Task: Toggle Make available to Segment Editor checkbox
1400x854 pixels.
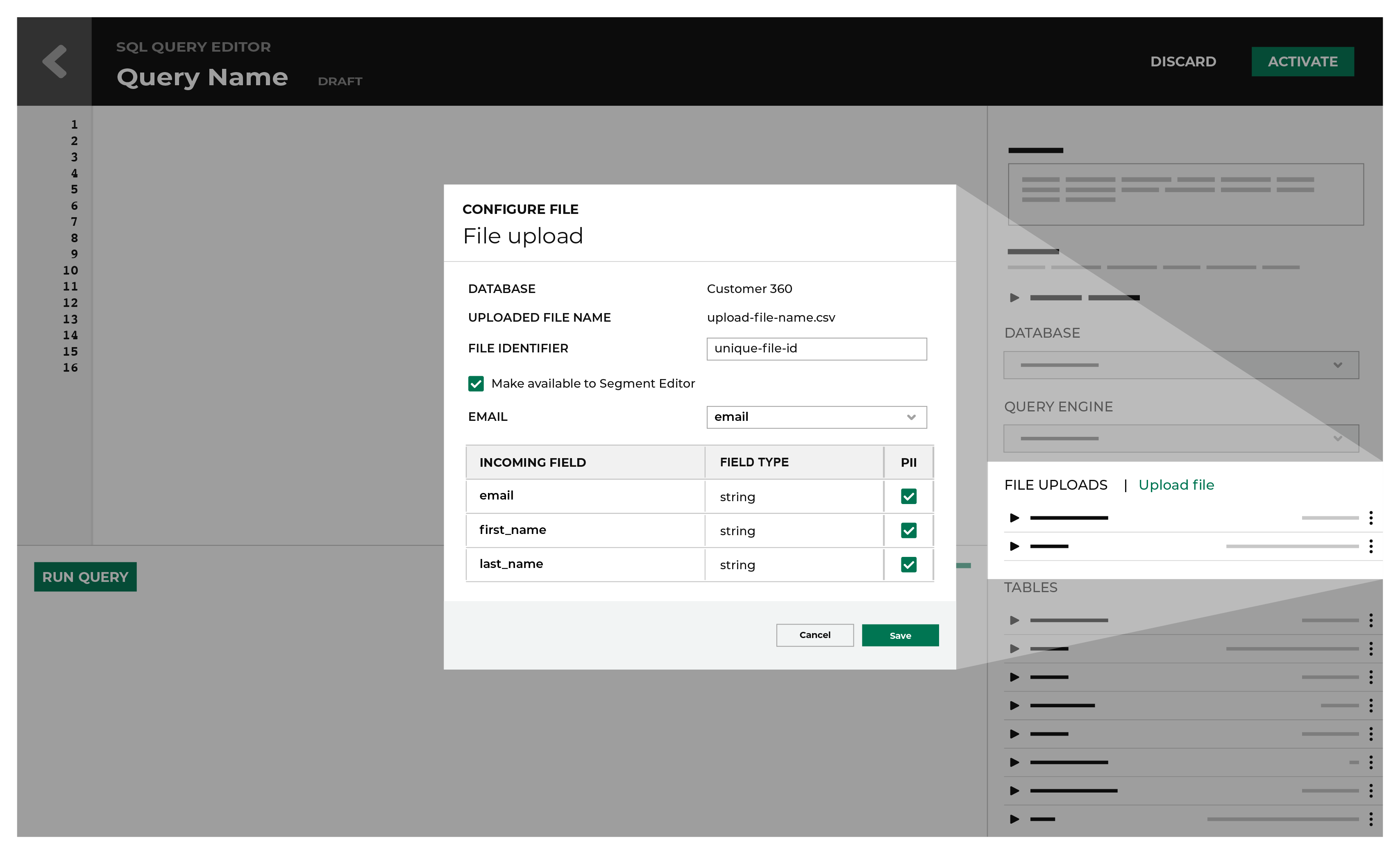Action: coord(477,384)
